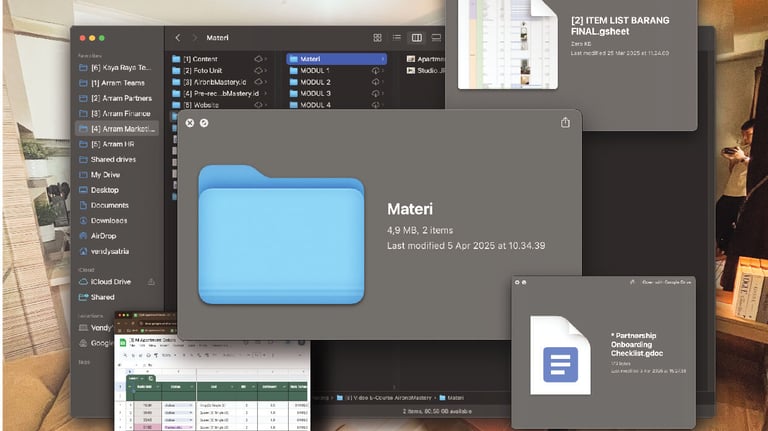Select the [4] Pre-rec...bMastery.id folder
The image size is (768, 431).
[x=221, y=93]
